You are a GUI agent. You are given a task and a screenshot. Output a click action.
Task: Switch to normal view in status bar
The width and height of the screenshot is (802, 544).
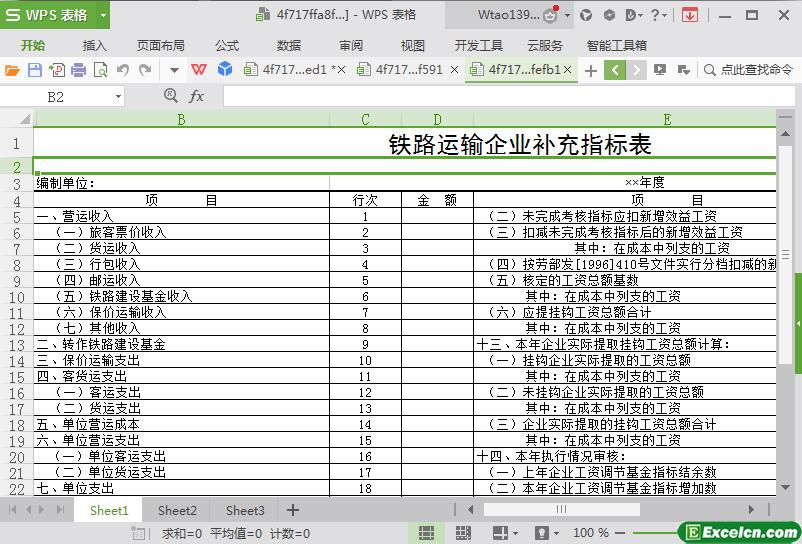(x=426, y=533)
